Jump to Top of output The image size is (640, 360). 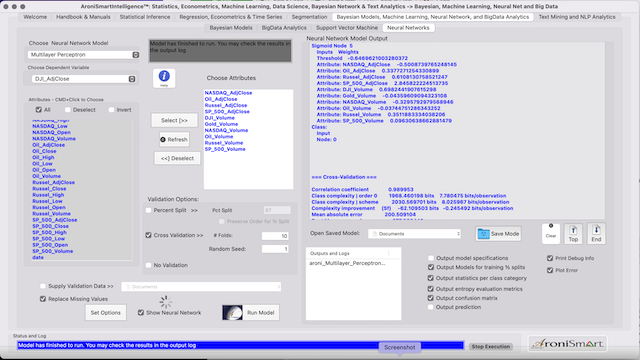tap(573, 233)
